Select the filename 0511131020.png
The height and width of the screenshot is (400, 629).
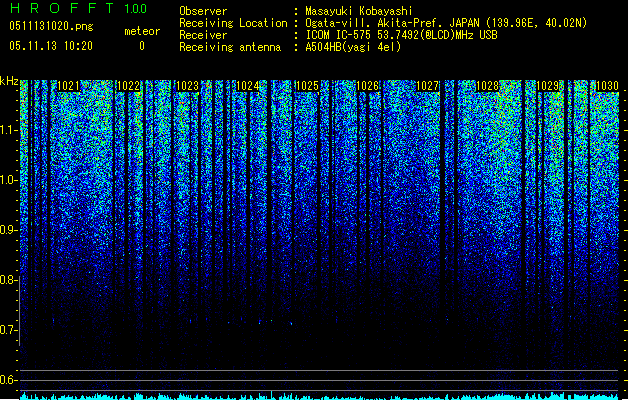click(x=51, y=26)
